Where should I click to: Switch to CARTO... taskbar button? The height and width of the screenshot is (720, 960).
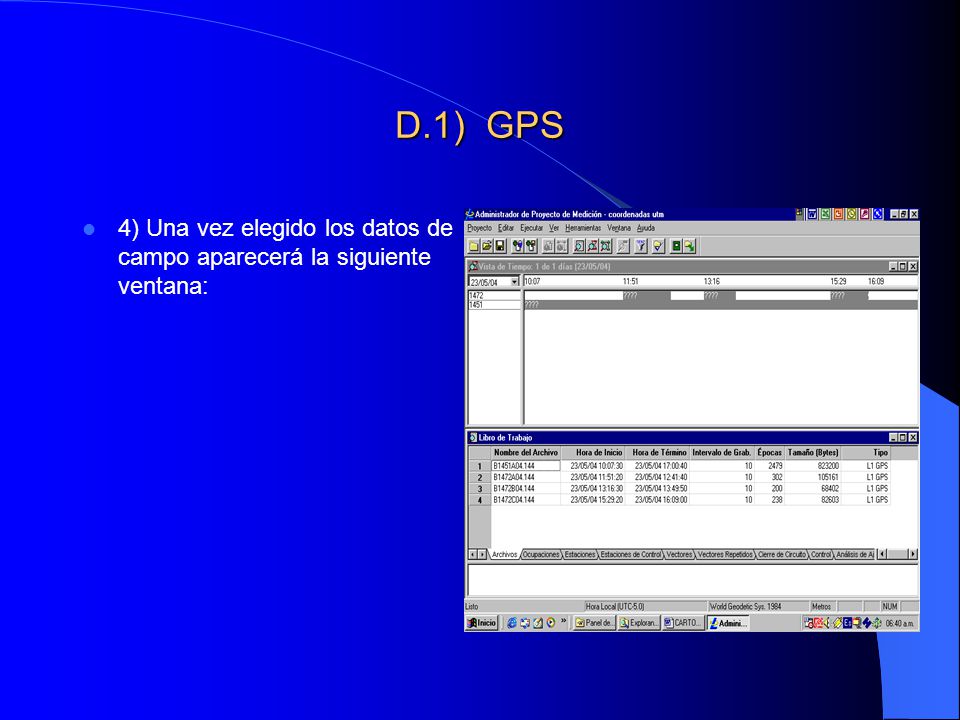pos(683,623)
